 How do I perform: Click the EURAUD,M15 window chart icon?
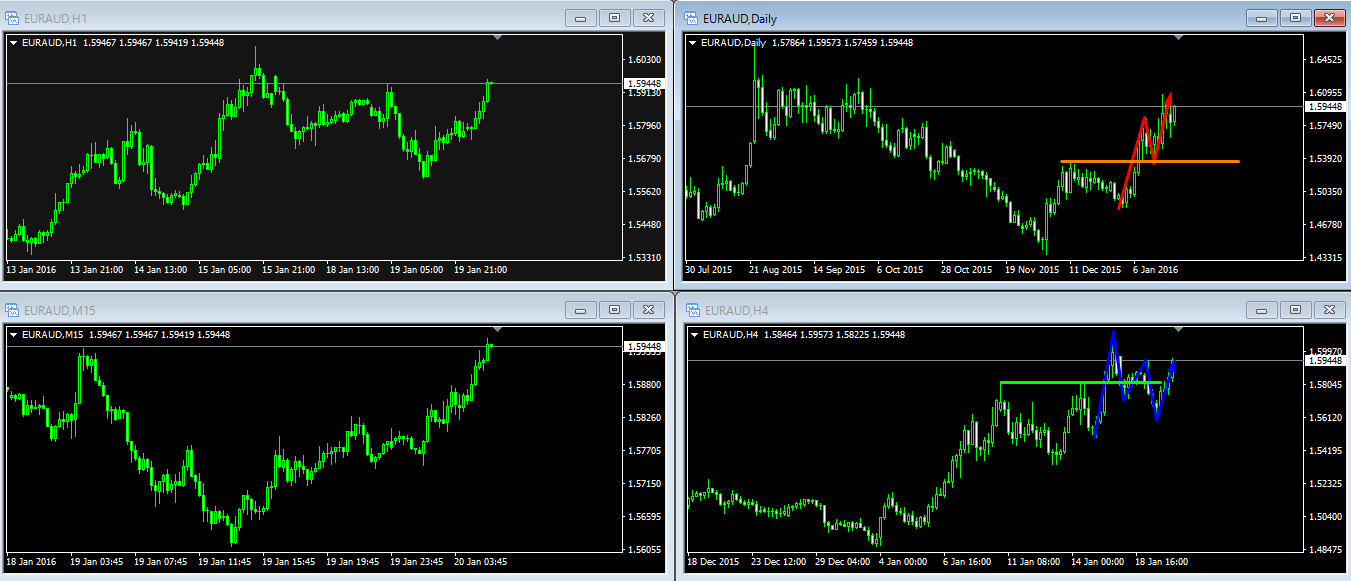pos(13,309)
